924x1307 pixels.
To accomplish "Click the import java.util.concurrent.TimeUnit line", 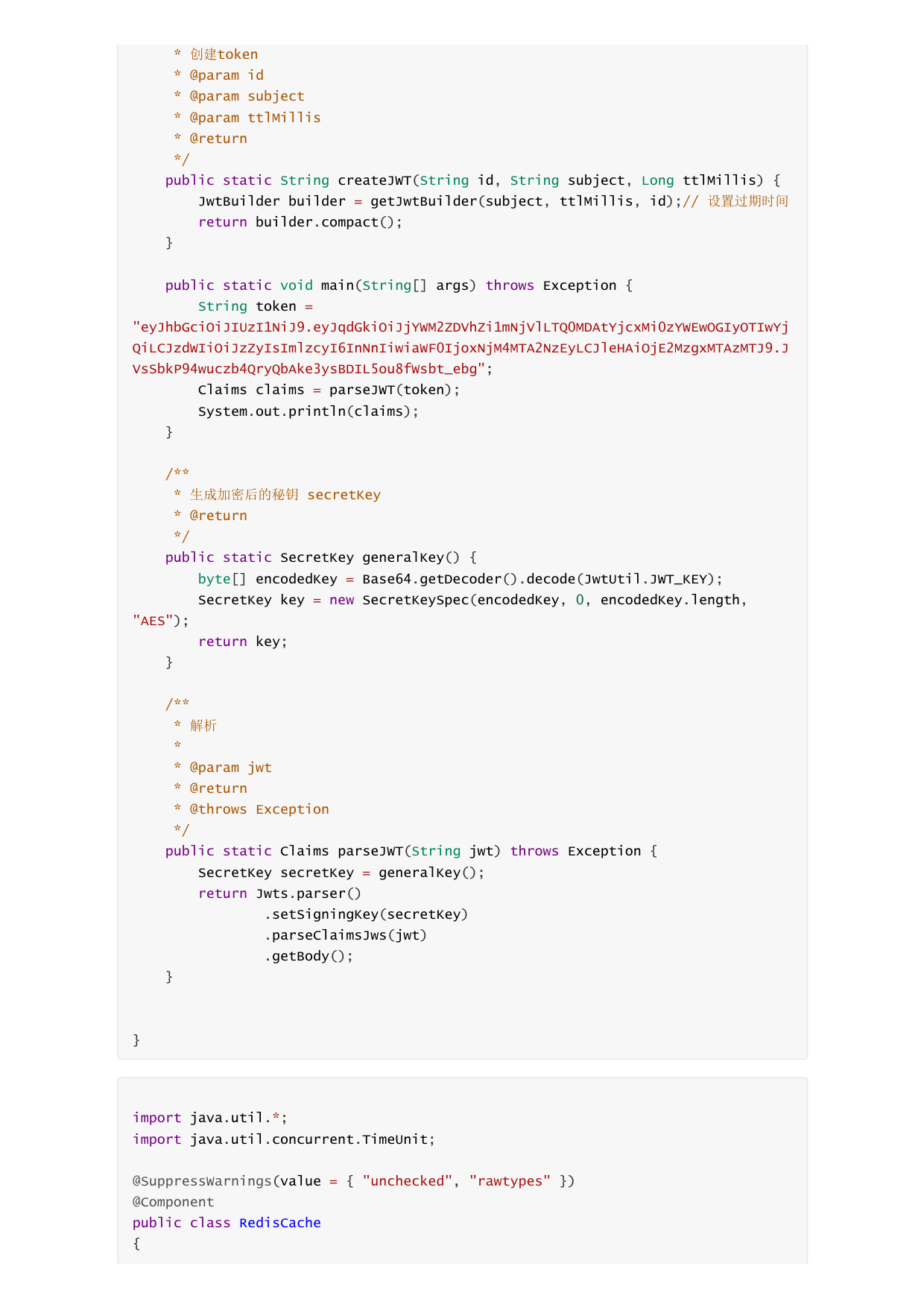I will (284, 1139).
